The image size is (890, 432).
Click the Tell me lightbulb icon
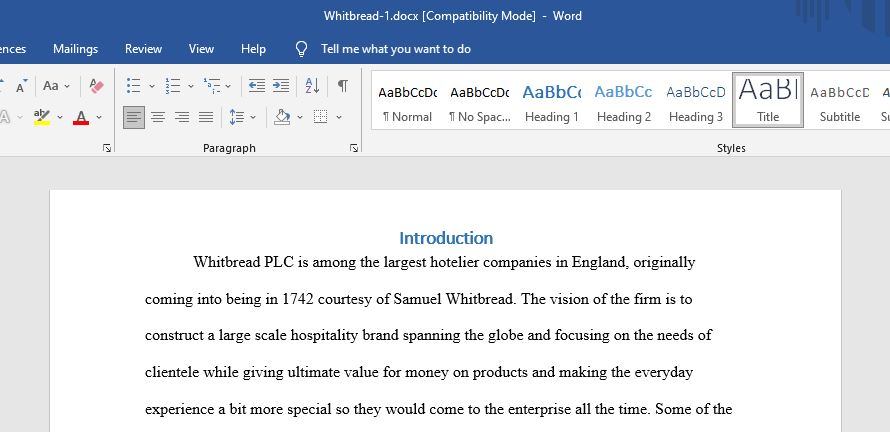(301, 49)
